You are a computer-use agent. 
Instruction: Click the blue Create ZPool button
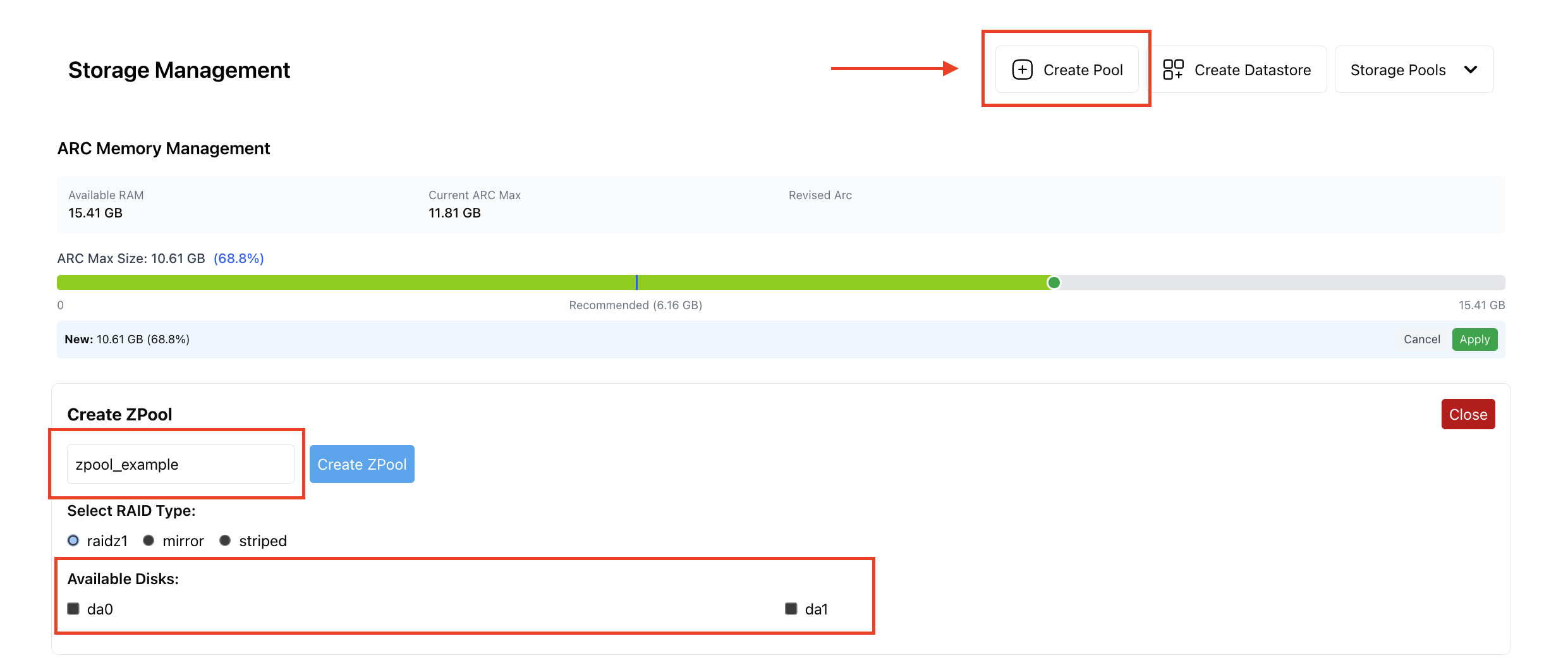pyautogui.click(x=362, y=464)
